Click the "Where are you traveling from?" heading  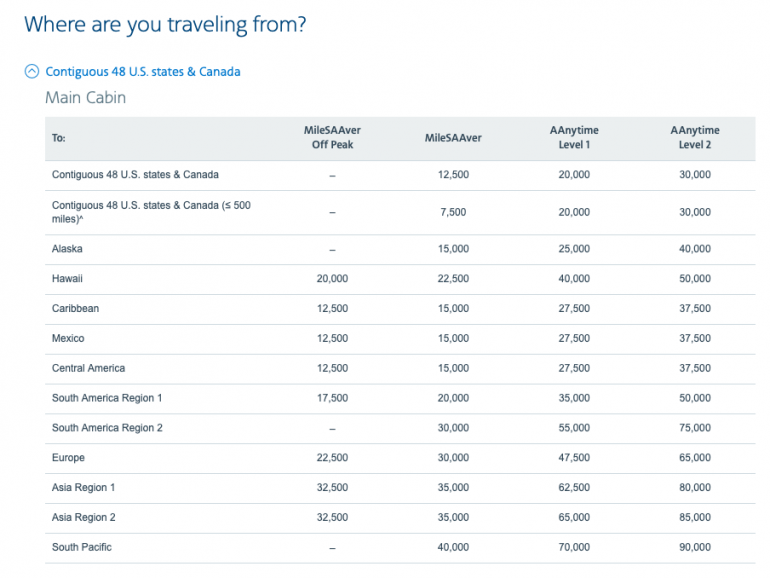click(x=165, y=25)
